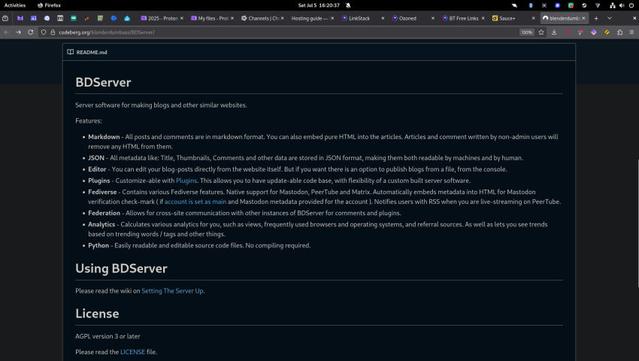The width and height of the screenshot is (639, 361).
Task: Open a new tab with the plus button
Action: point(596,18)
